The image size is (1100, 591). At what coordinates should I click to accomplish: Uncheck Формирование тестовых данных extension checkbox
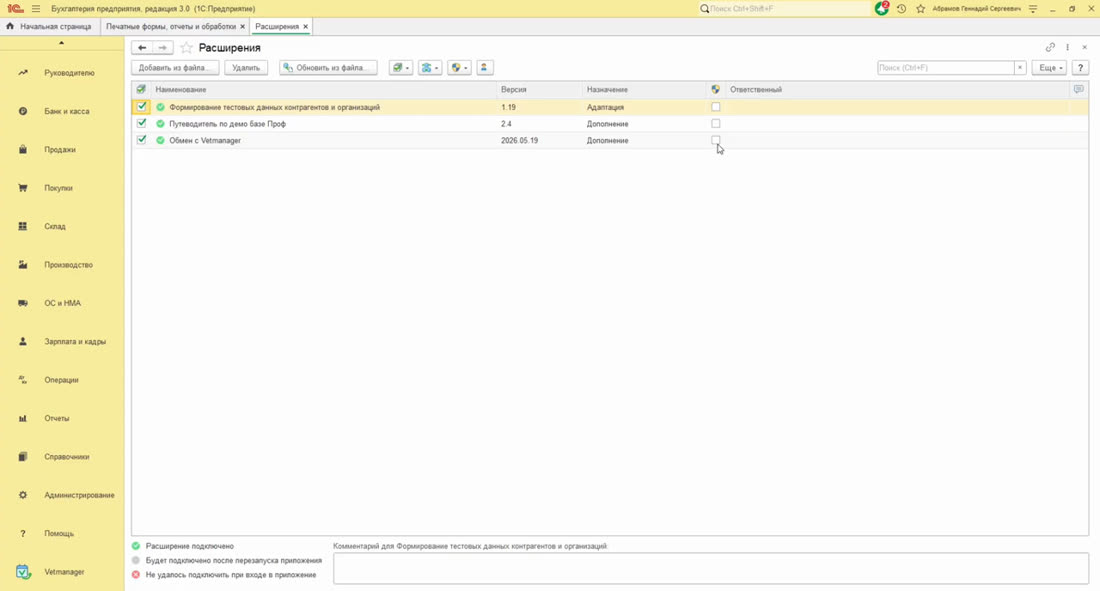142,107
